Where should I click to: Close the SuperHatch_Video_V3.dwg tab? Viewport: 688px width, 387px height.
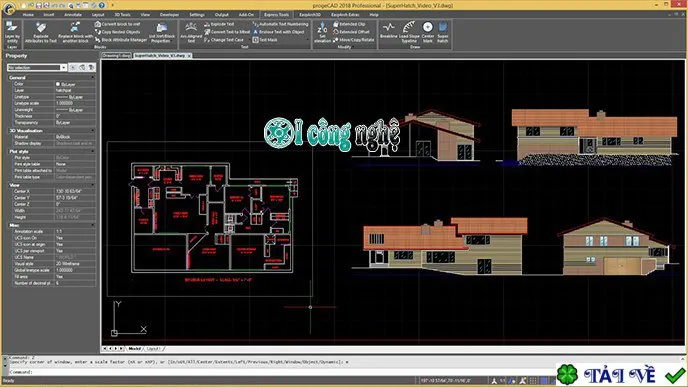tap(189, 56)
